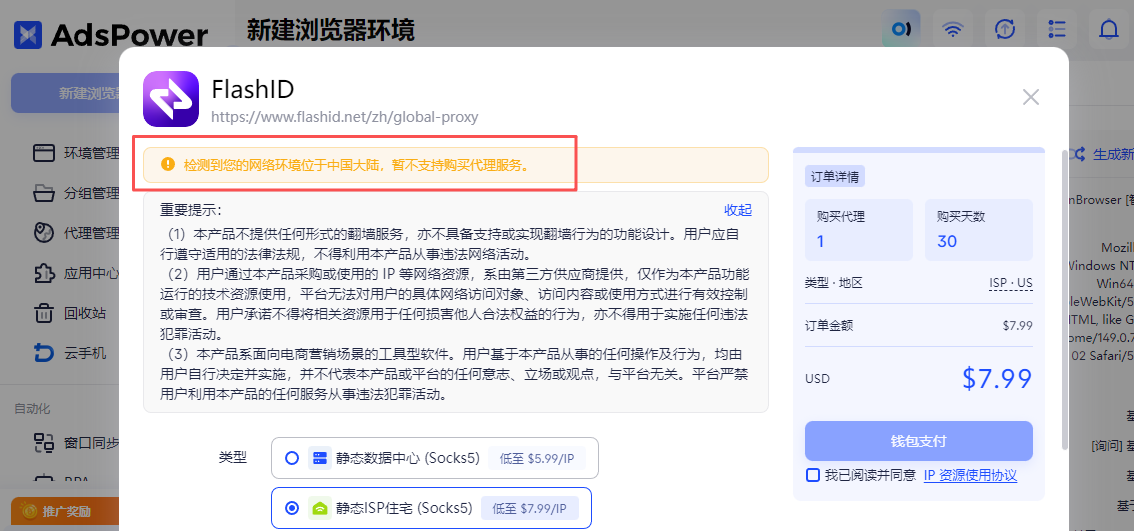Open the 窗口同步 automation icon
The height and width of the screenshot is (531, 1134).
click(44, 442)
